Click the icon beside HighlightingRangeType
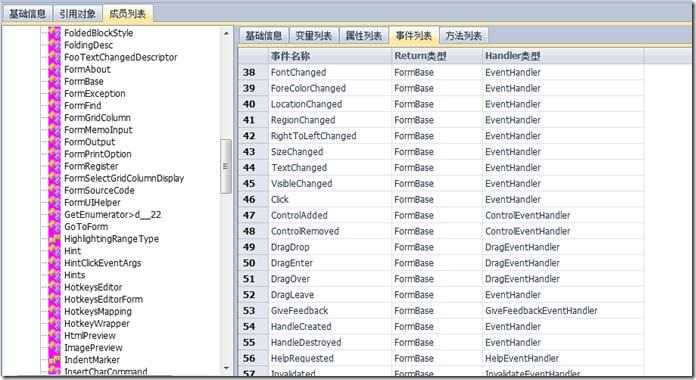 tap(54, 239)
